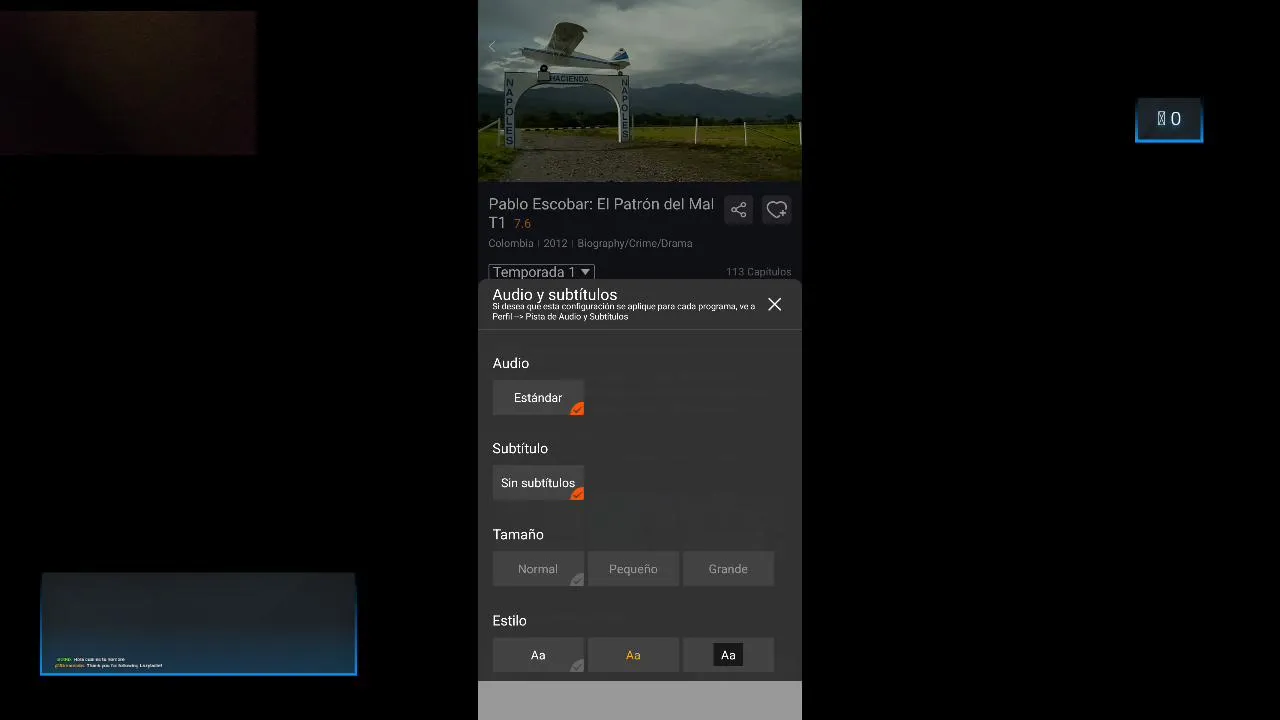This screenshot has height=720, width=1280.
Task: Click the 113 Capítulos episode count
Action: tap(758, 272)
